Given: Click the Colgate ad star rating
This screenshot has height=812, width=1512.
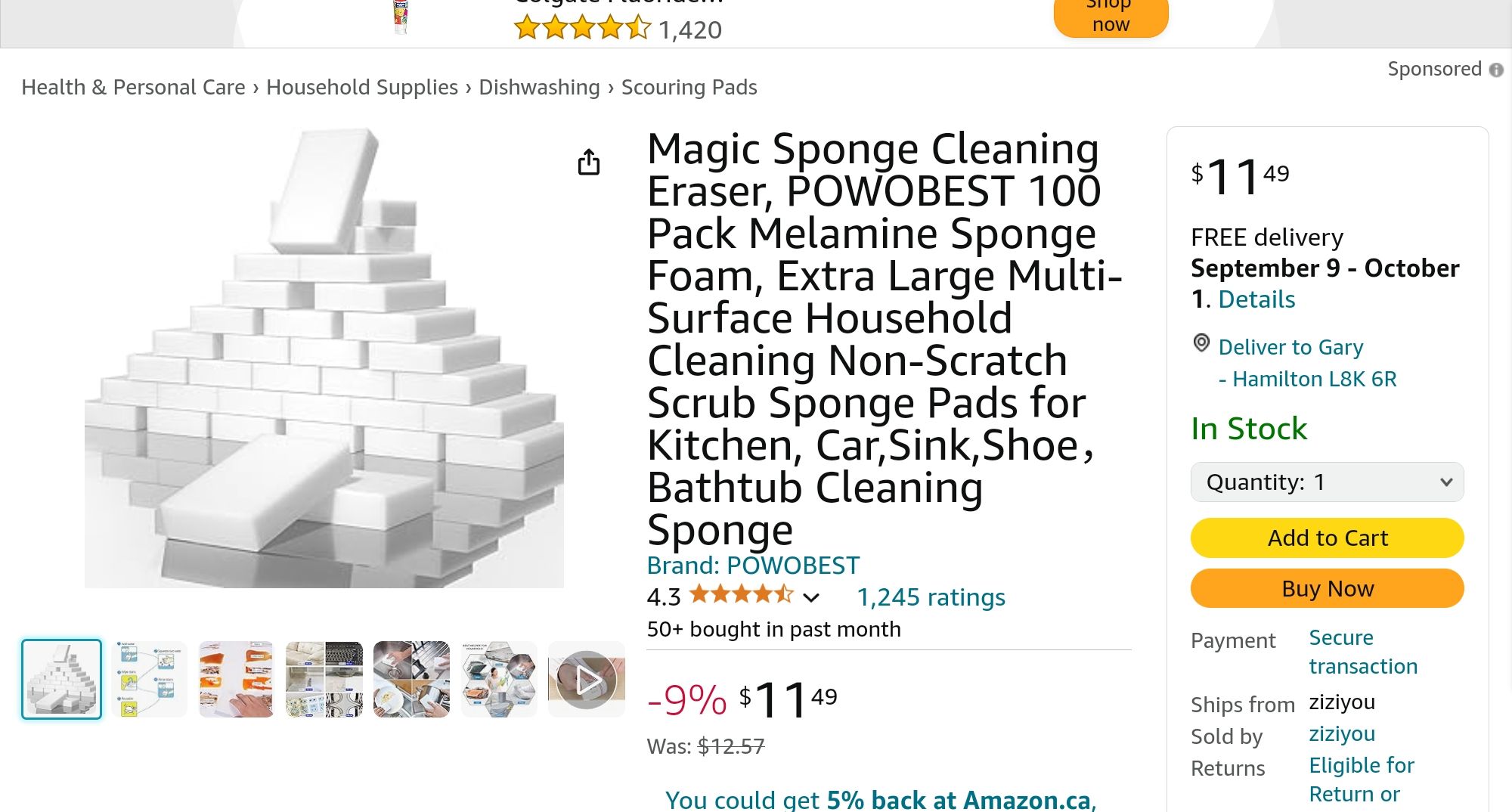Looking at the screenshot, I should click(581, 29).
